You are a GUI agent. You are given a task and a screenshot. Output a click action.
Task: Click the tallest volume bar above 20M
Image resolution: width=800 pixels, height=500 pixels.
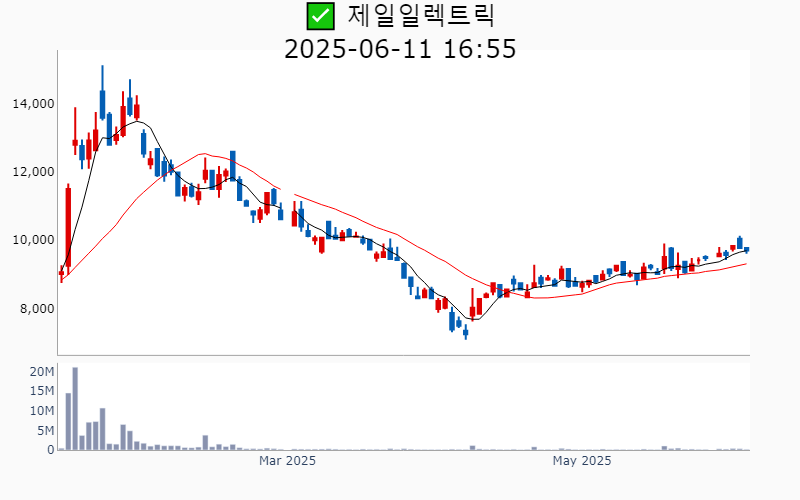click(x=75, y=409)
